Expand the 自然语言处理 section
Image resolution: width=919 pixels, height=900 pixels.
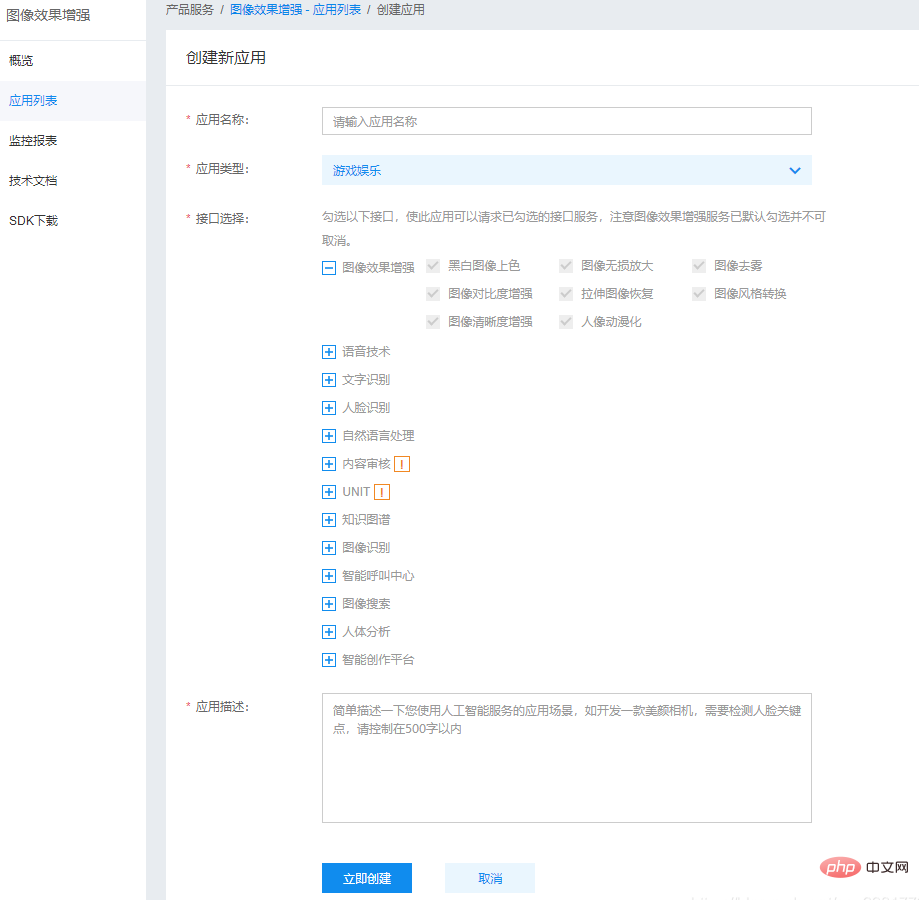point(329,435)
